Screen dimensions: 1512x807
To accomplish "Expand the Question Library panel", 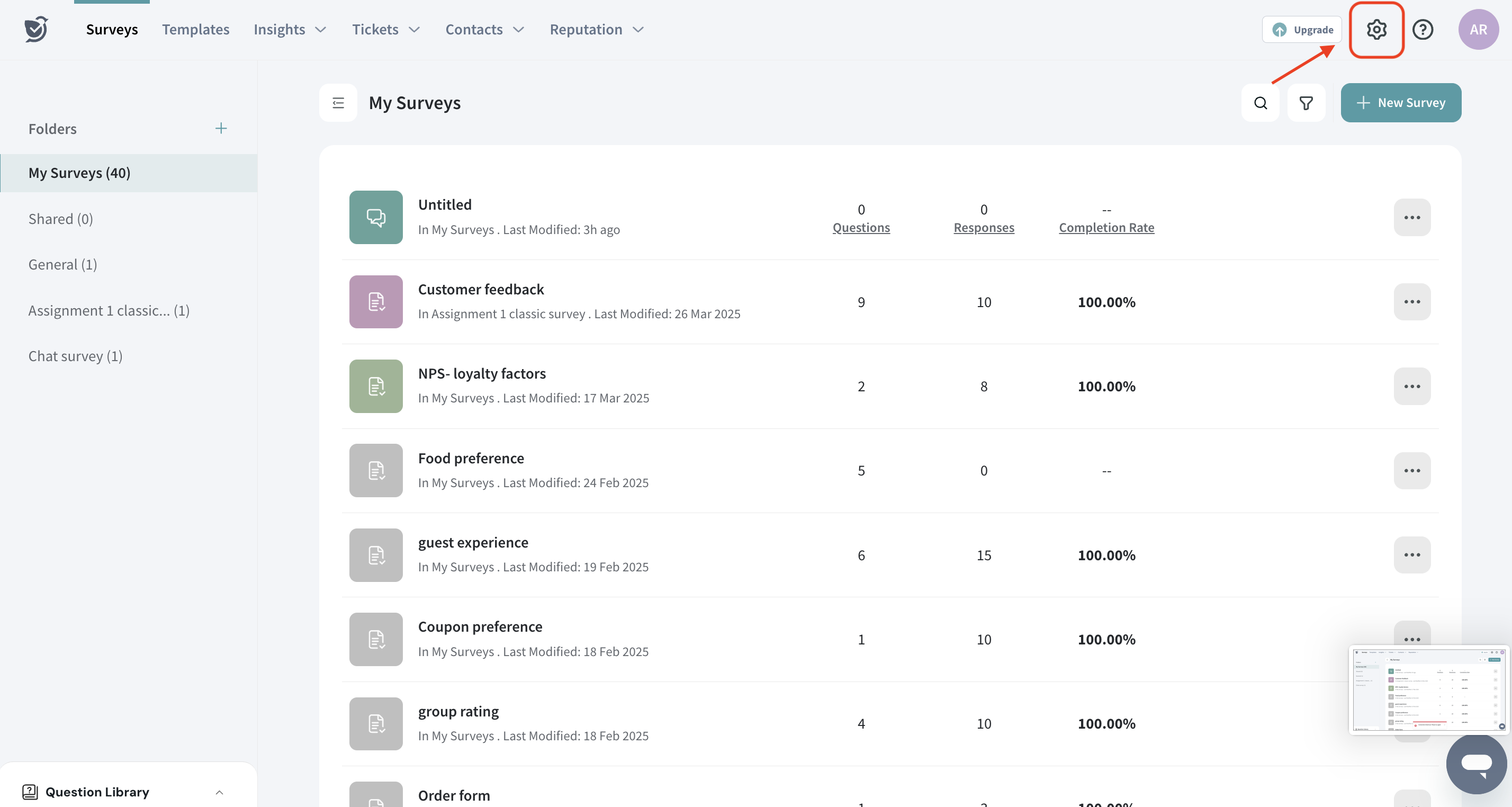I will tap(219, 792).
